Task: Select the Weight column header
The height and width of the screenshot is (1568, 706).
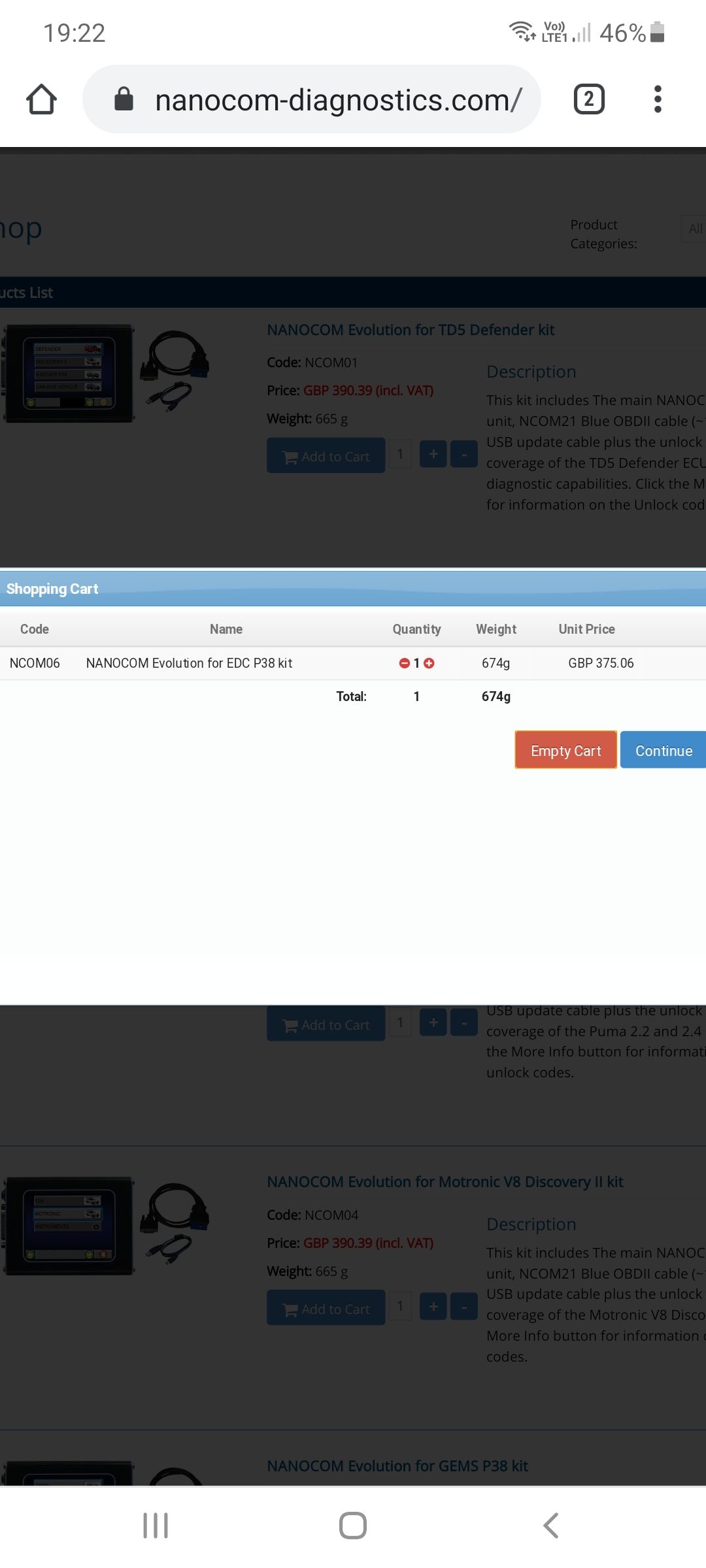Action: pyautogui.click(x=496, y=629)
